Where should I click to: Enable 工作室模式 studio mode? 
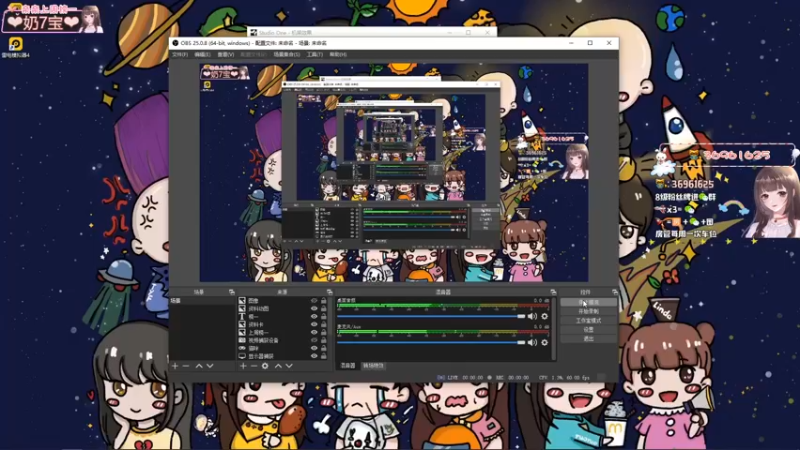(588, 320)
